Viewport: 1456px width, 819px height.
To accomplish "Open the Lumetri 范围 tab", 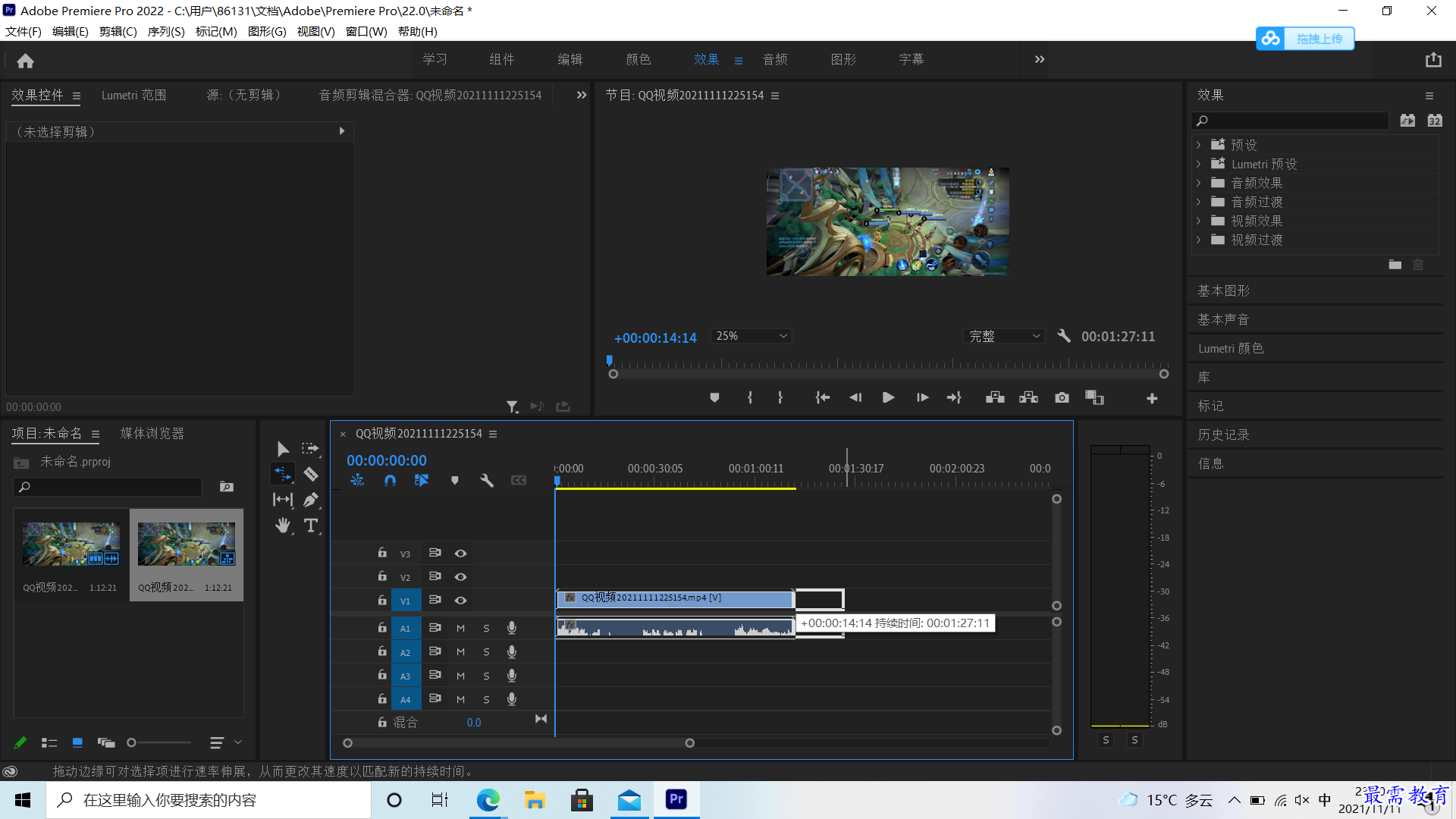I will click(134, 96).
